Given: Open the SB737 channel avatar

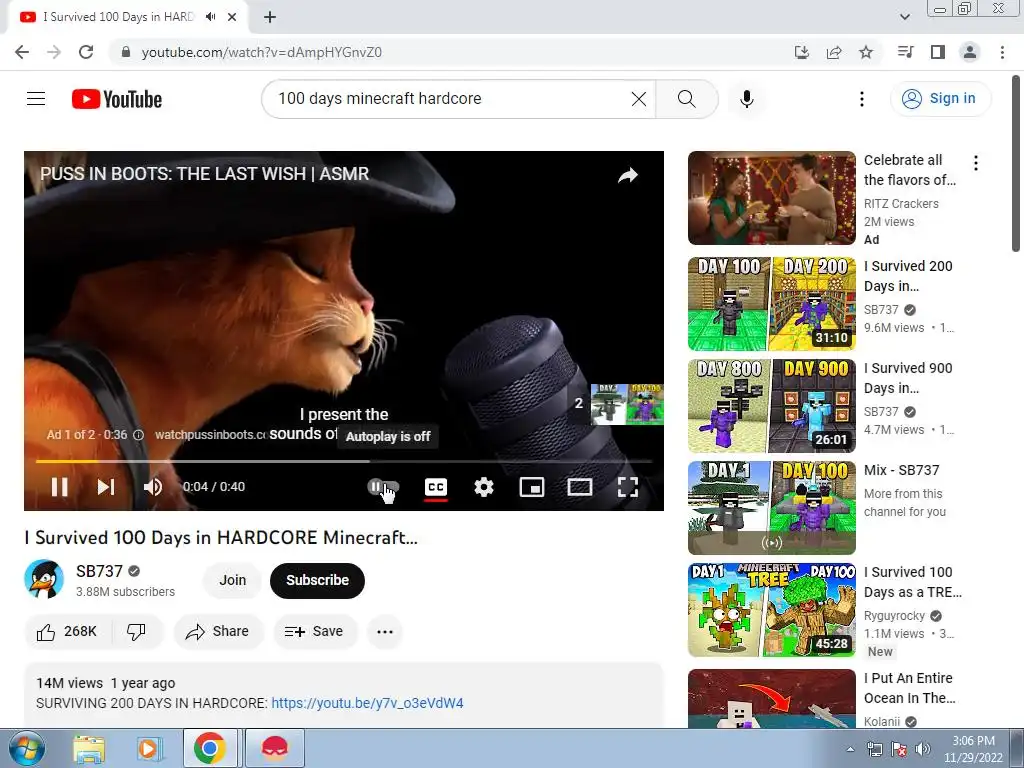Looking at the screenshot, I should tap(44, 579).
